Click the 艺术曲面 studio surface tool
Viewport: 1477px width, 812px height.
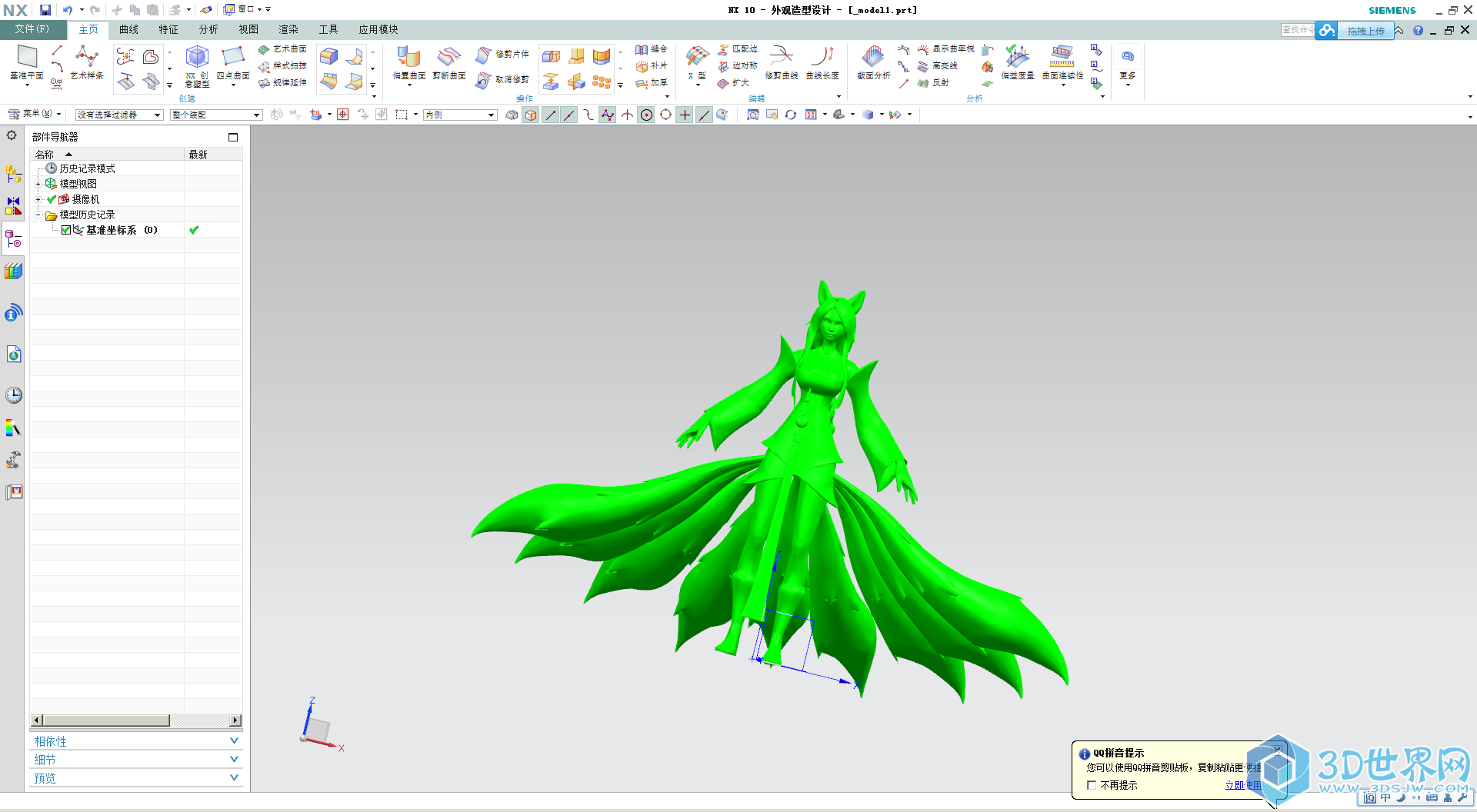282,49
